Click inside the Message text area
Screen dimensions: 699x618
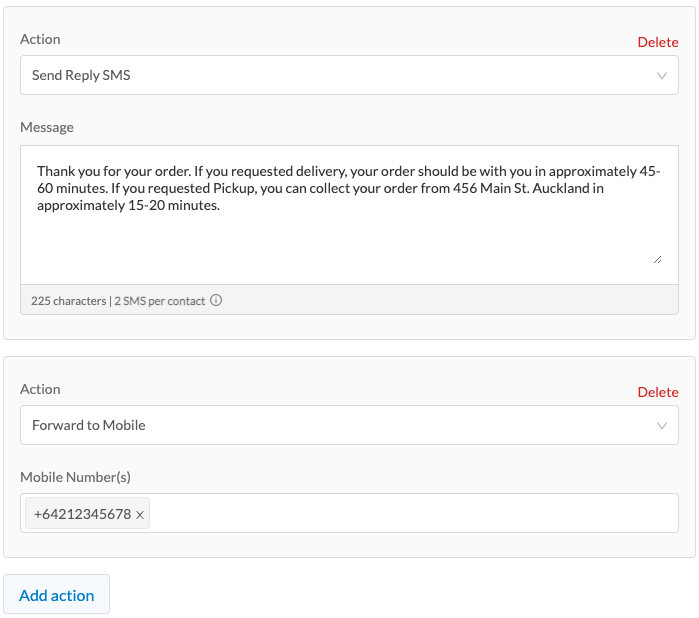point(349,215)
